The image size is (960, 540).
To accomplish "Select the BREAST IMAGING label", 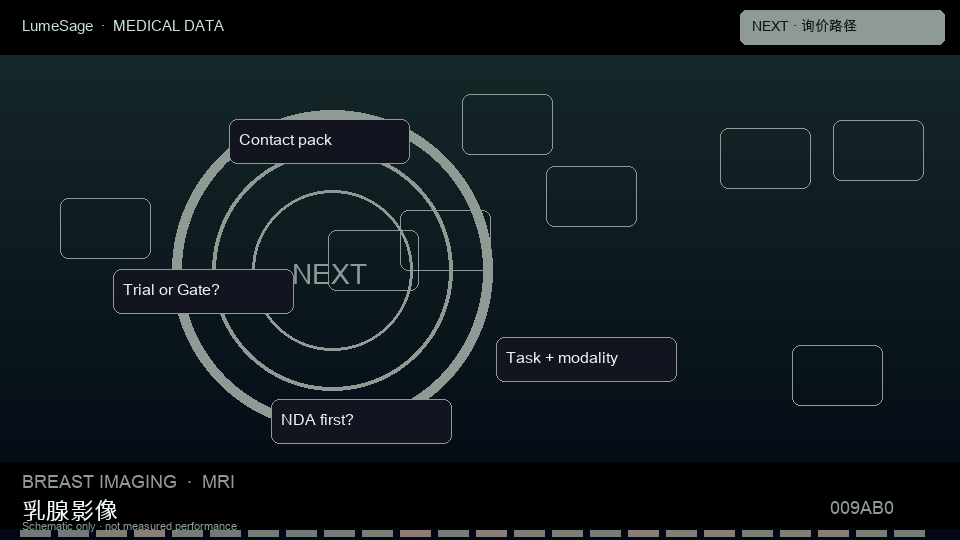I will [x=99, y=482].
